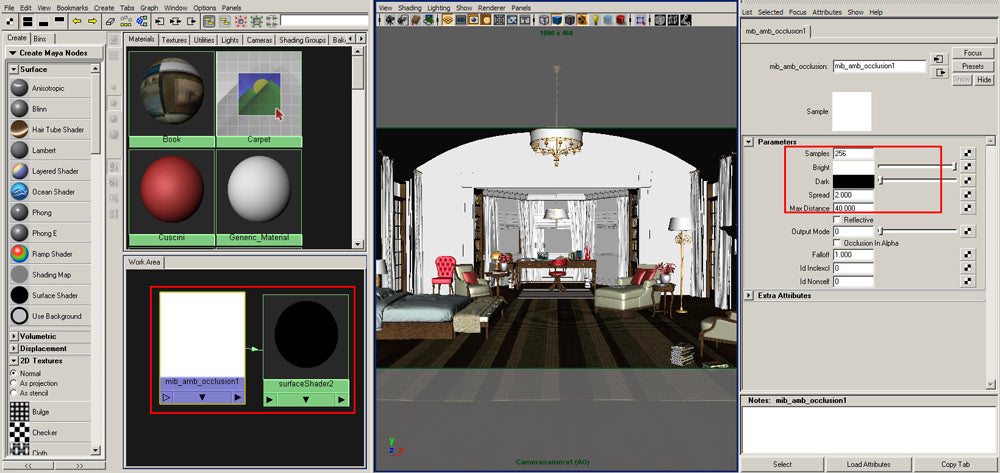1000x473 pixels.
Task: Click the Bright color swatch
Action: click(x=853, y=167)
